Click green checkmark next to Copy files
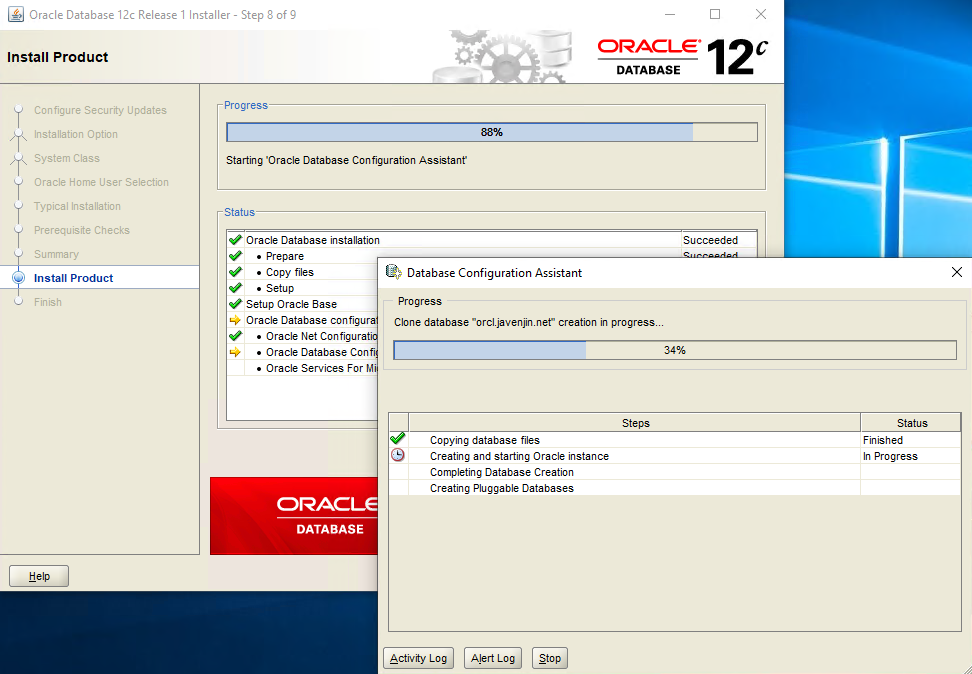This screenshot has height=674, width=972. [x=235, y=272]
